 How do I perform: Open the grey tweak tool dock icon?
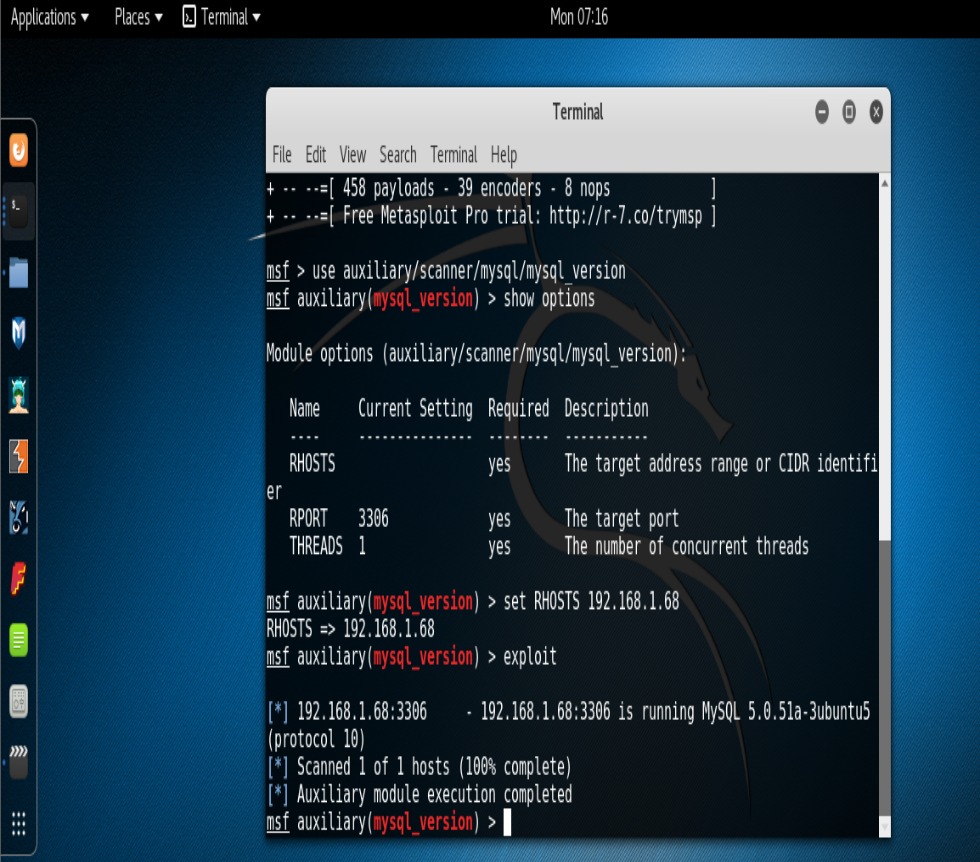[19, 701]
